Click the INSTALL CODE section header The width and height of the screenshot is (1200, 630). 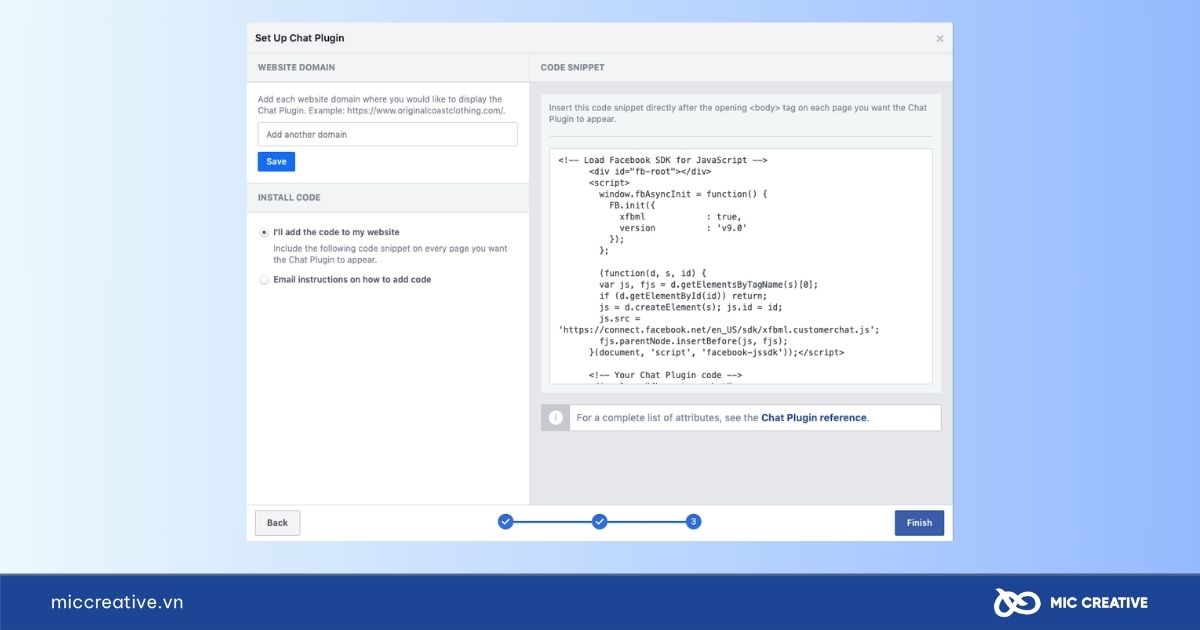289,198
